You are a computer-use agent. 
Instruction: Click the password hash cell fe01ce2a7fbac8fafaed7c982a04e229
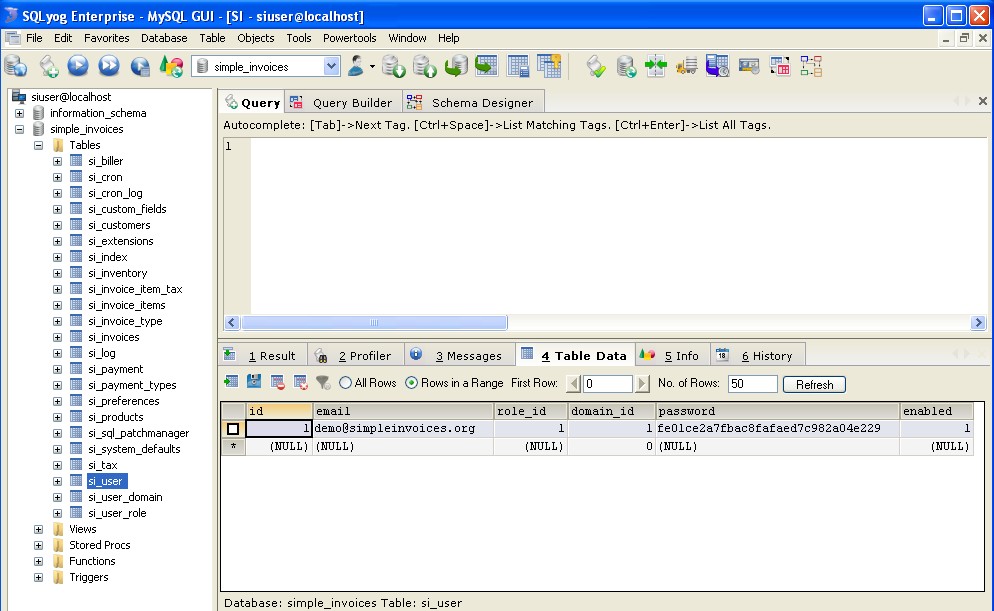777,428
